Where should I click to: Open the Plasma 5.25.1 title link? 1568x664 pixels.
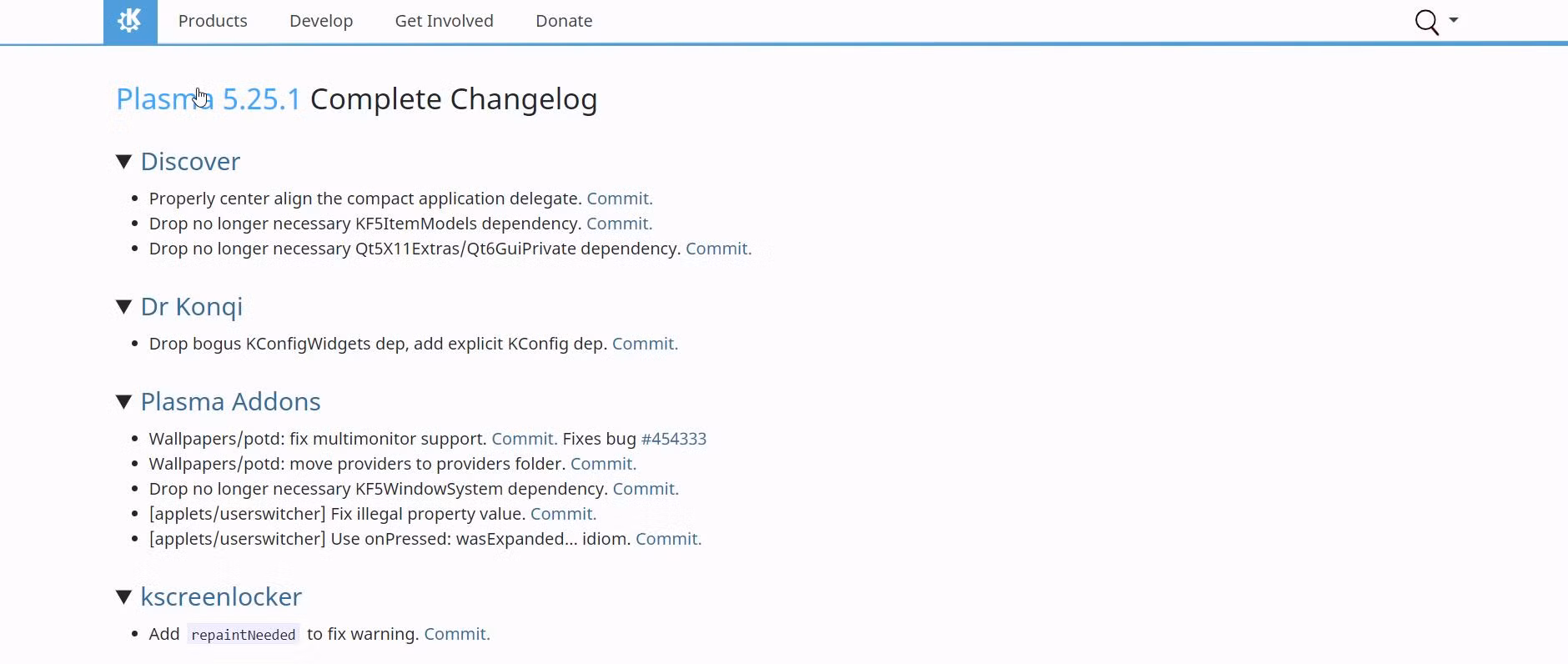click(209, 99)
